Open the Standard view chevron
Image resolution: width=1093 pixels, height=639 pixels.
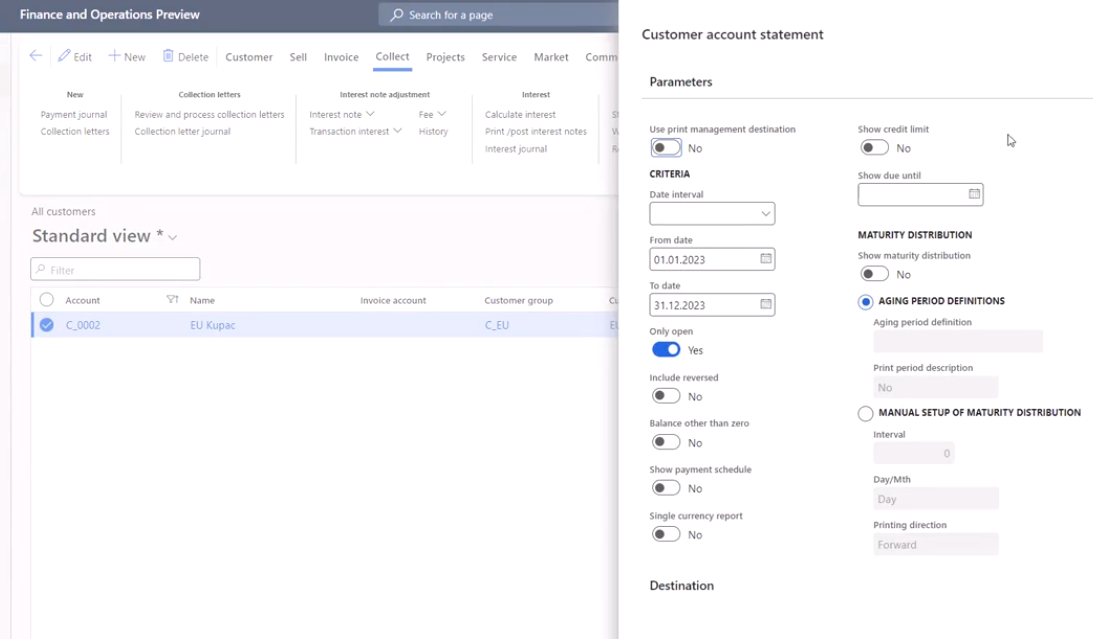click(x=173, y=237)
